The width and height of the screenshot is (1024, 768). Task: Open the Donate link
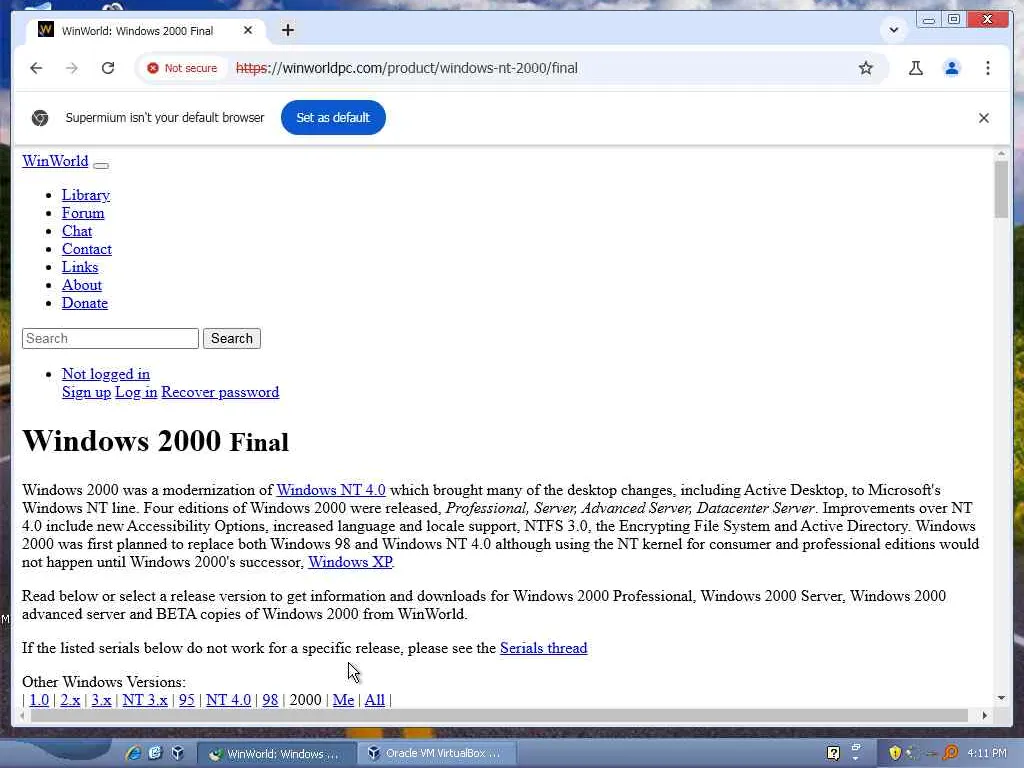coord(85,303)
